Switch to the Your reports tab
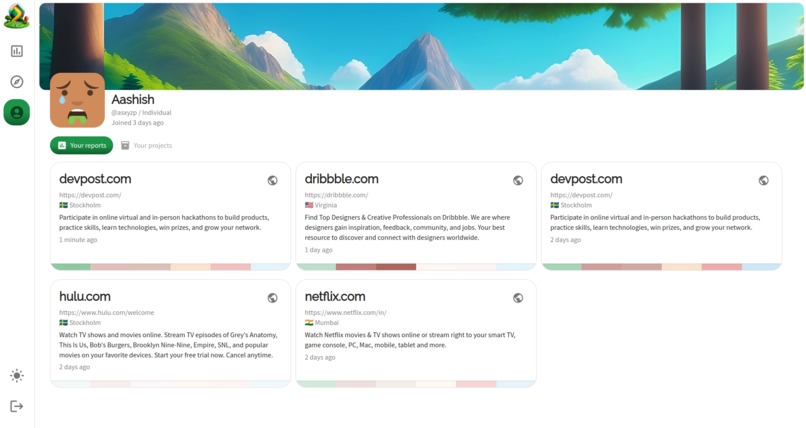Image resolution: width=806 pixels, height=428 pixels. pyautogui.click(x=81, y=145)
